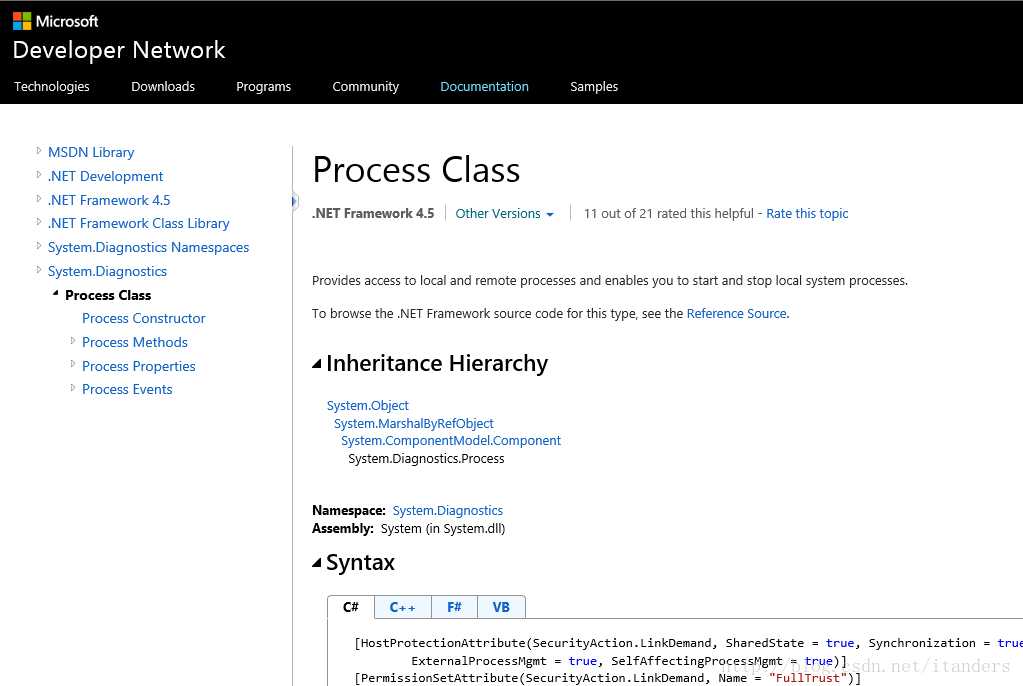1023x686 pixels.
Task: Open the Documentation menu
Action: coord(484,86)
